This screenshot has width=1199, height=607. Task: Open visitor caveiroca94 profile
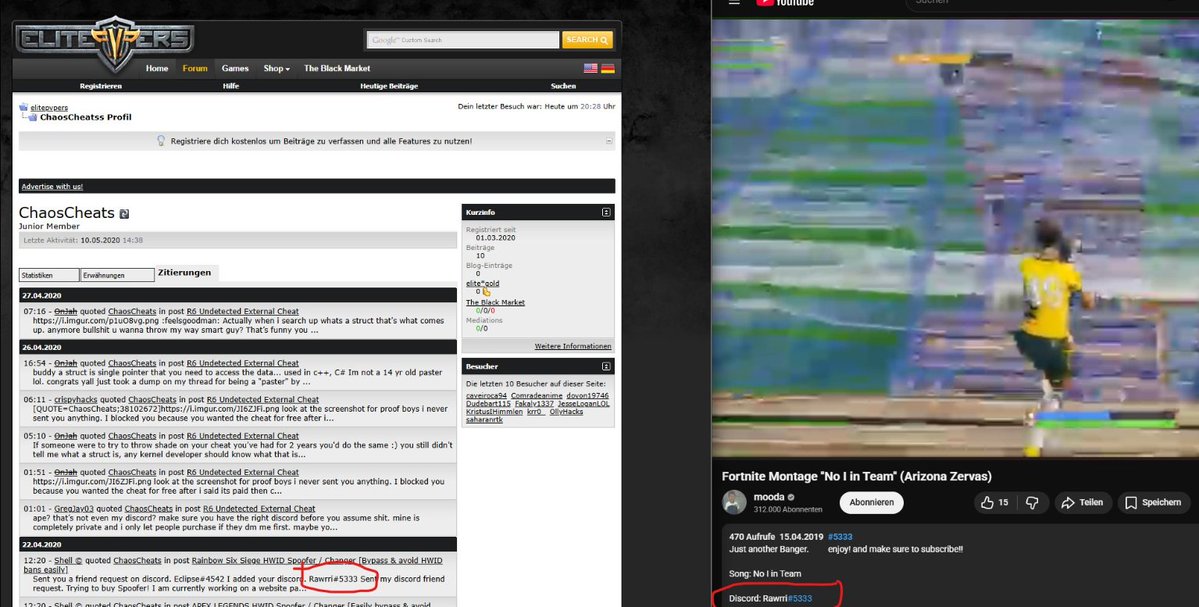coord(486,396)
